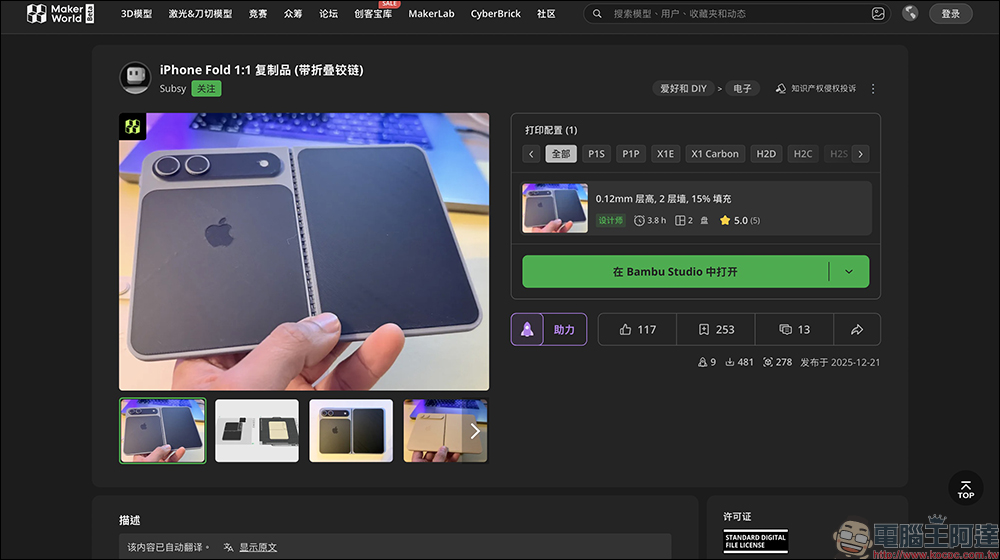Open the 激光&刀切模型 menu

(x=200, y=13)
